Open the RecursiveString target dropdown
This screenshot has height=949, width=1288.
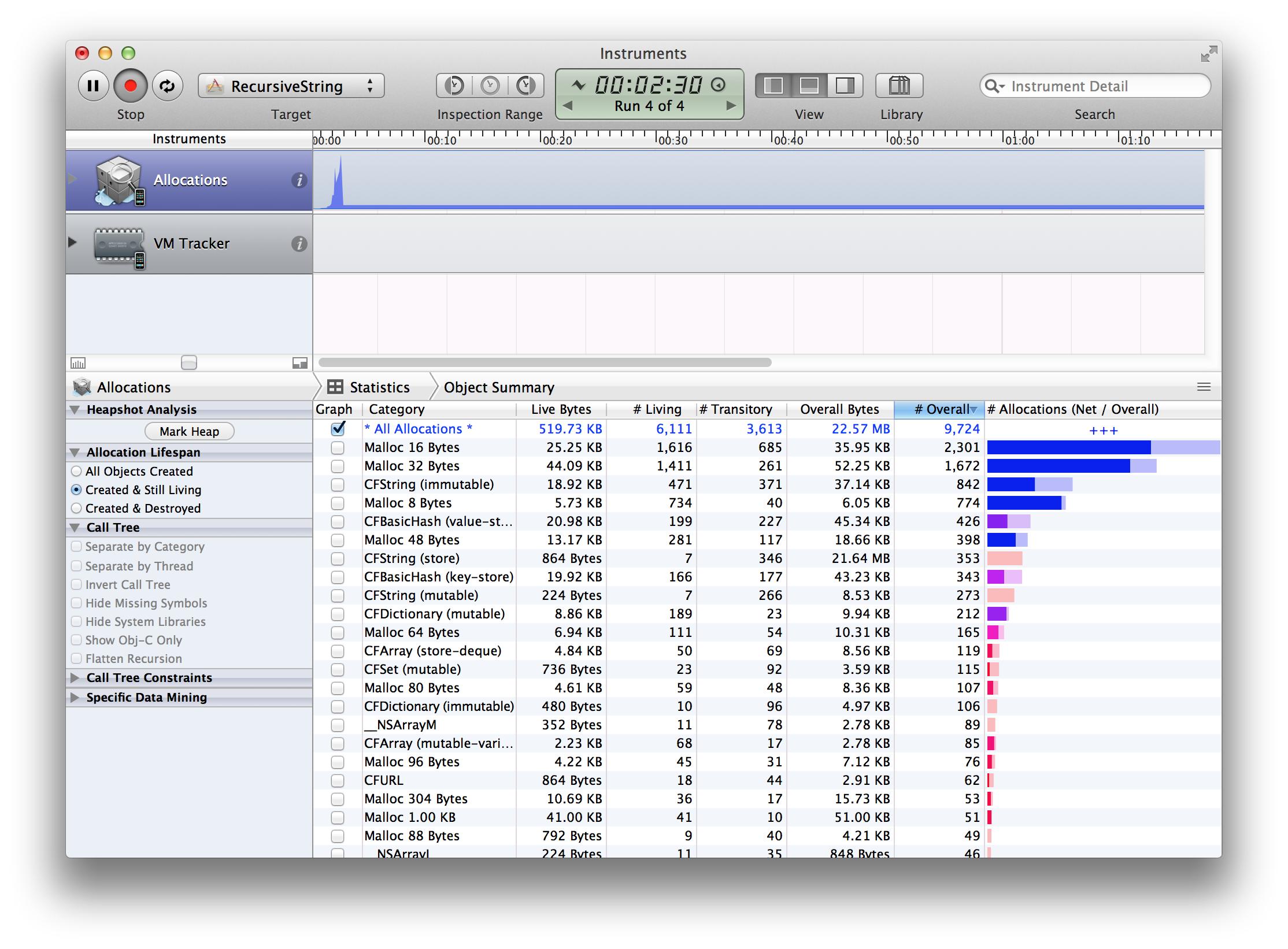pyautogui.click(x=291, y=86)
